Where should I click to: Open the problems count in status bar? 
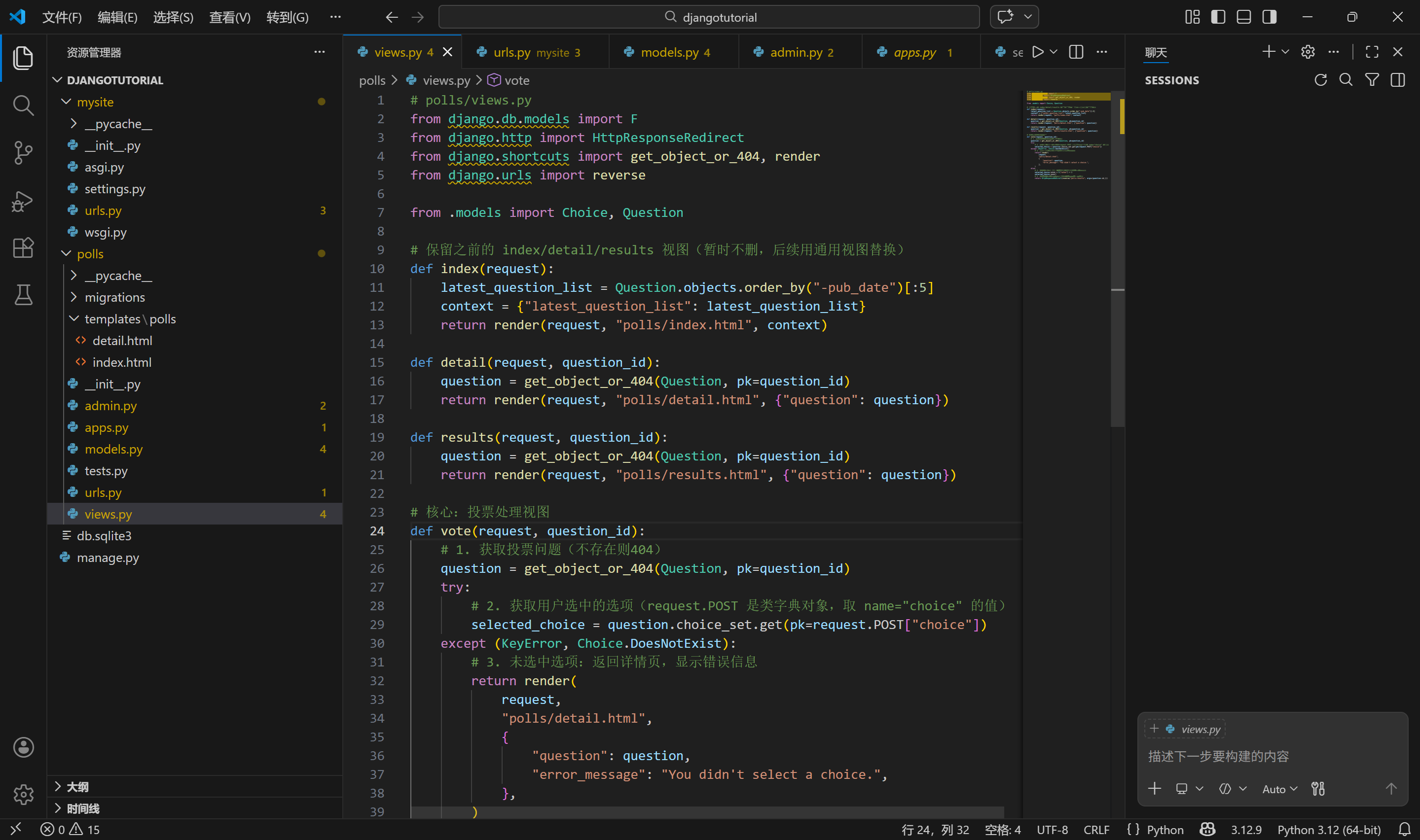pos(70,830)
